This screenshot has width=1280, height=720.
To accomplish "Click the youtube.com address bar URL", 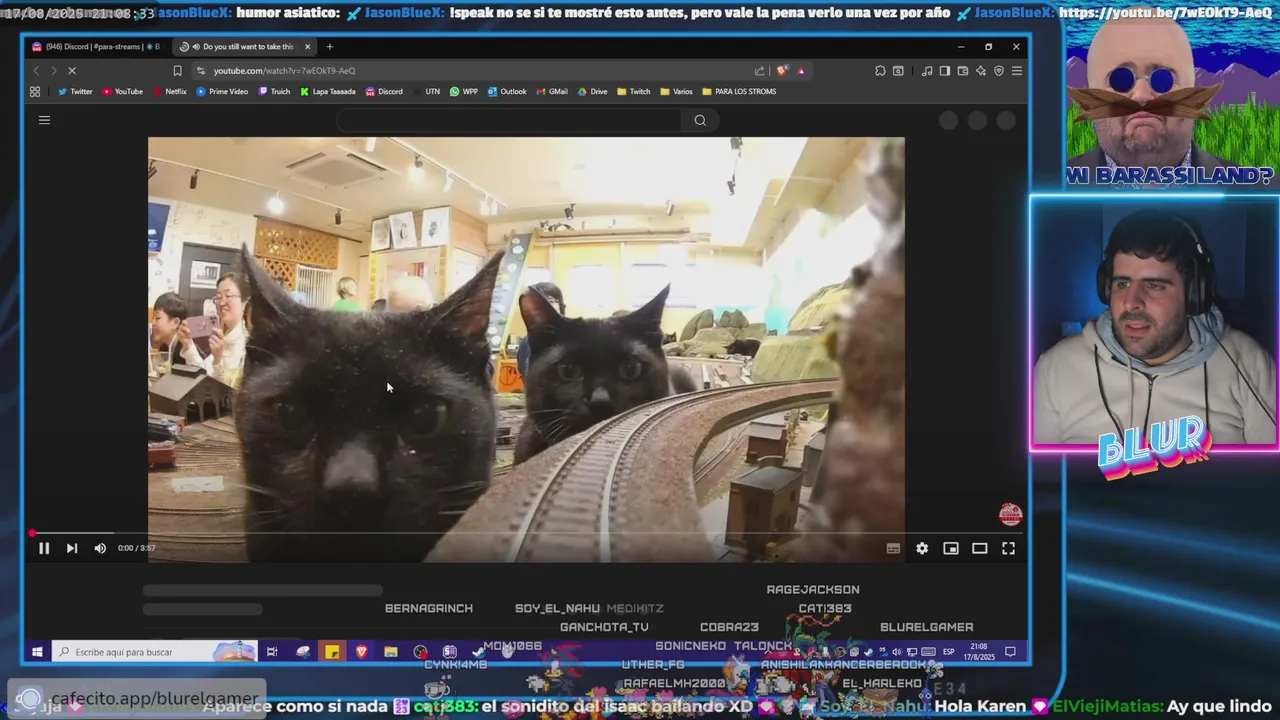I will [x=284, y=71].
